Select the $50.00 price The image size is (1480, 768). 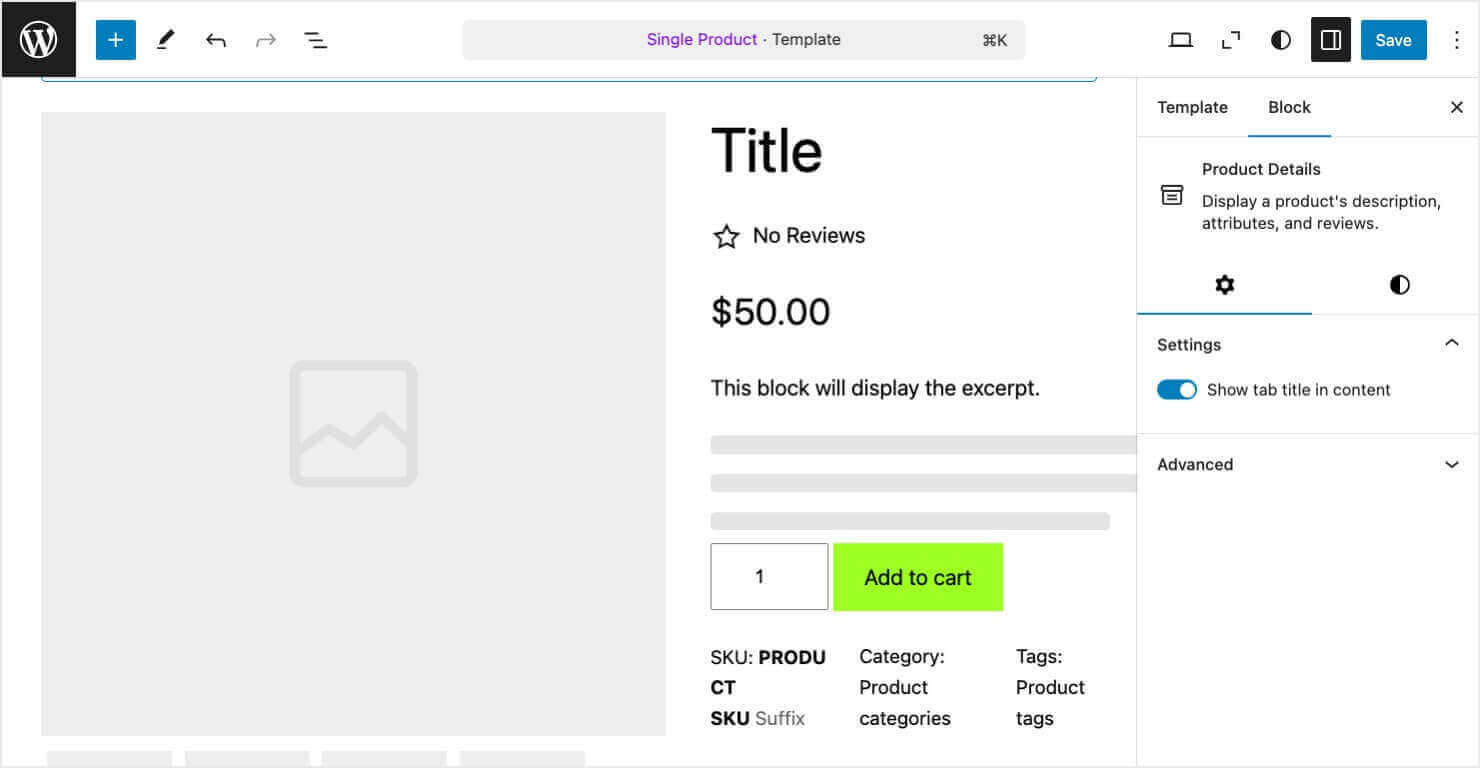pyautogui.click(x=770, y=312)
